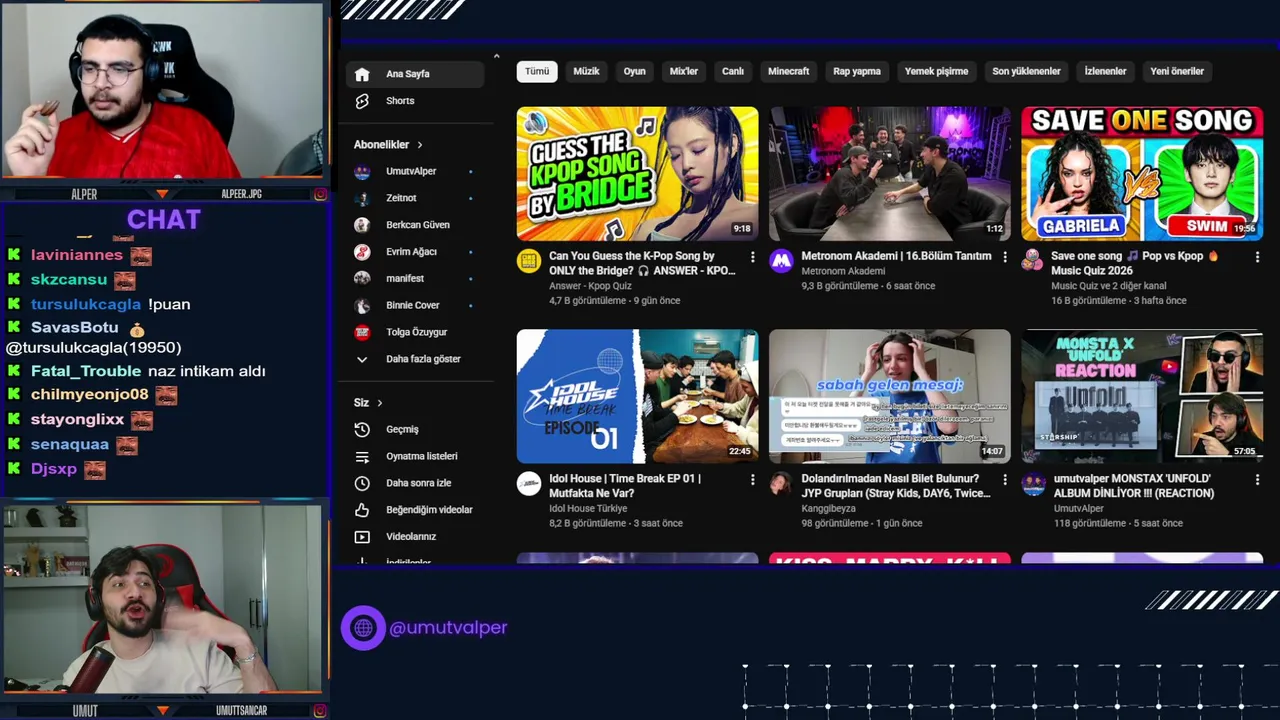Image resolution: width=1280 pixels, height=720 pixels.
Task: Play the 'sabah gelen mesaj' thumbnail
Action: [x=890, y=397]
